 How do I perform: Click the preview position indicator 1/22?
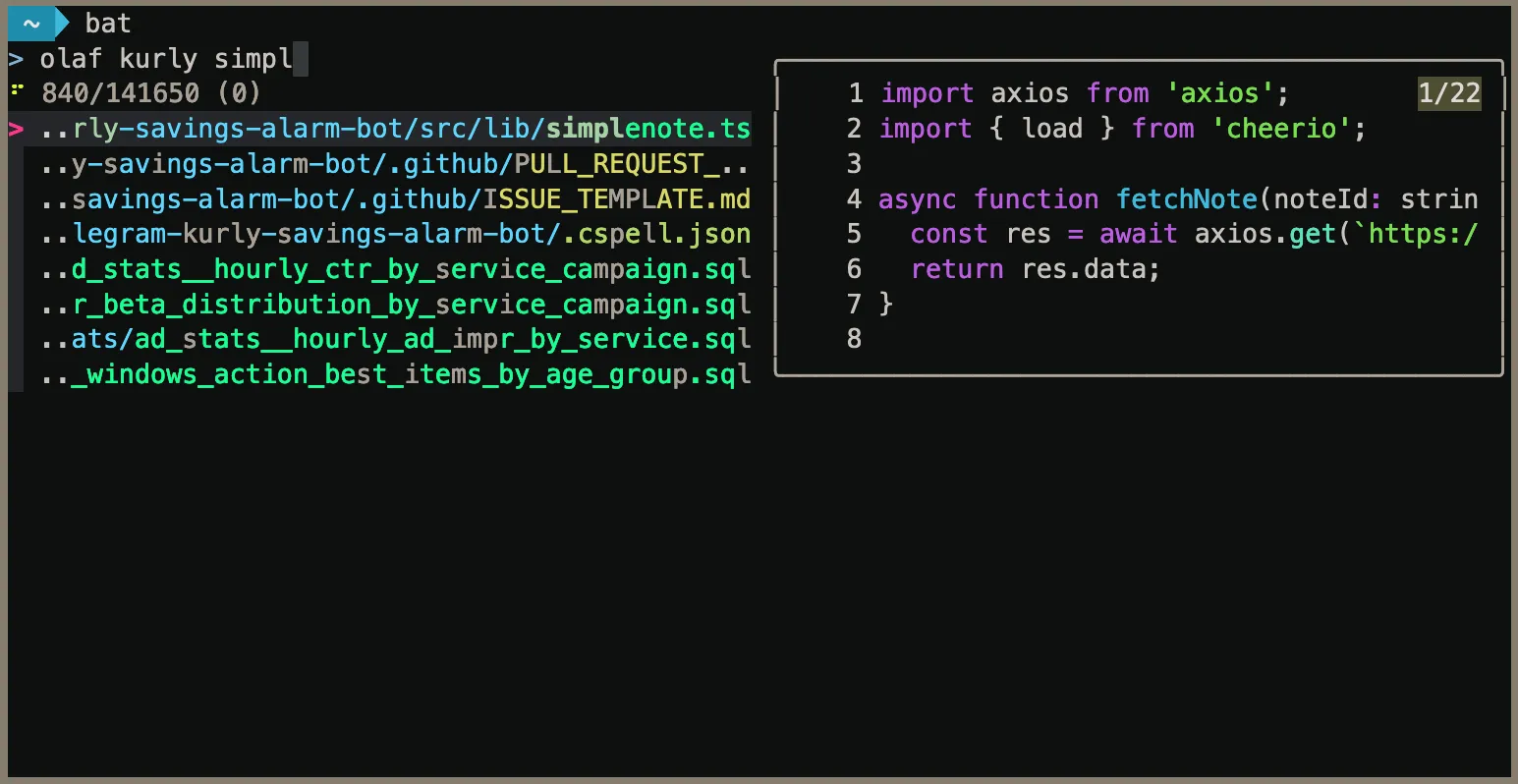(x=1449, y=93)
